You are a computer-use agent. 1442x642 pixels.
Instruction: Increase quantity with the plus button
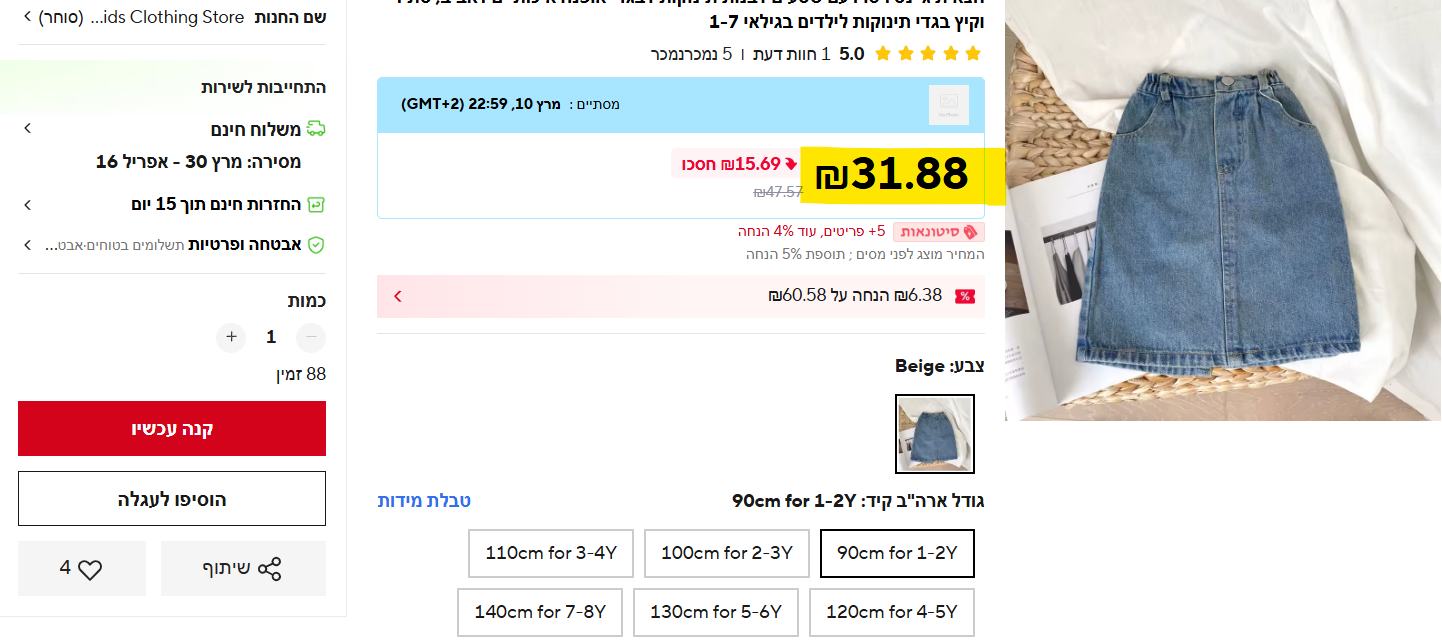[x=231, y=338]
